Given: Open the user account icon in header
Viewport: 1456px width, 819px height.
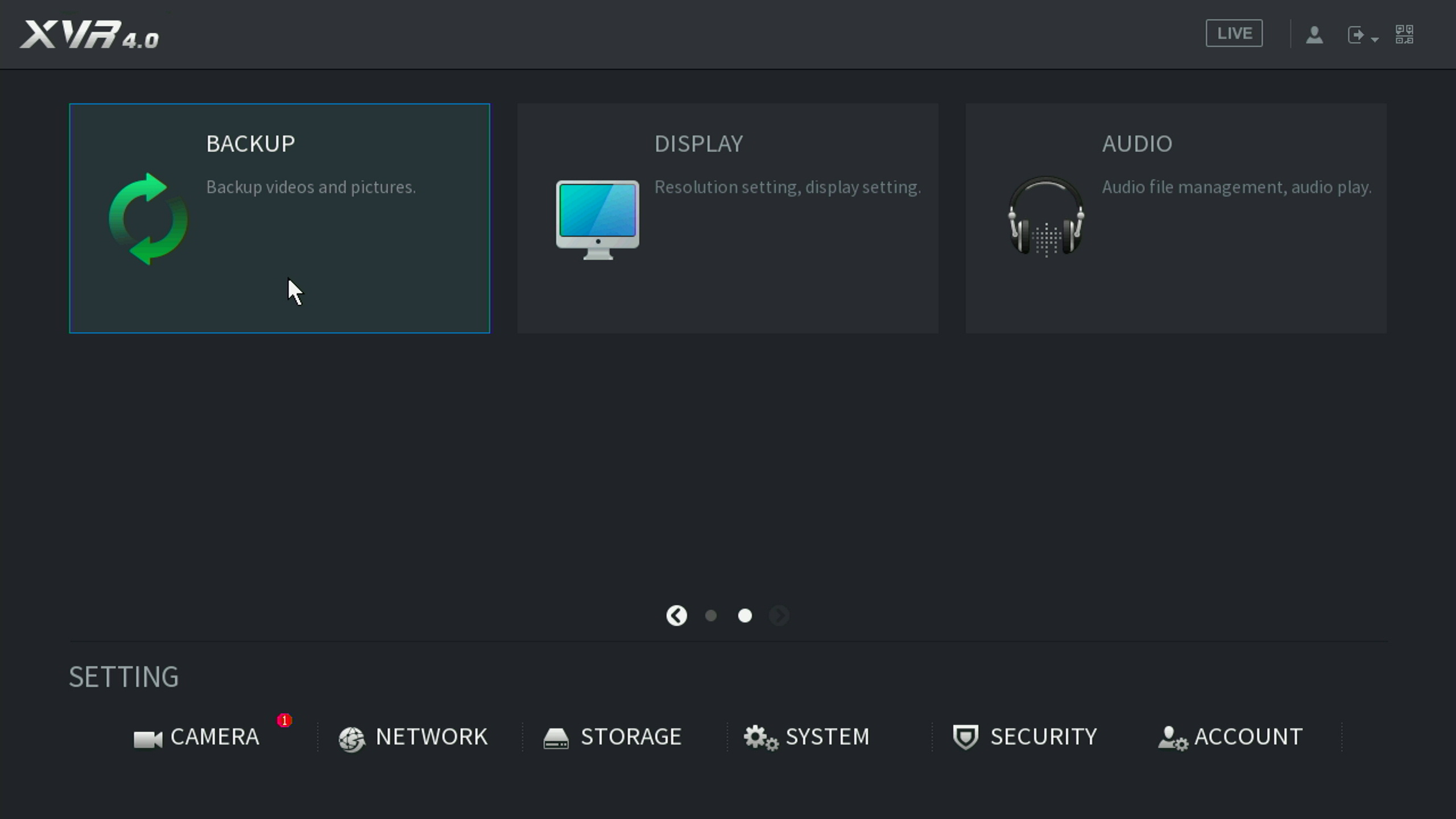Looking at the screenshot, I should tap(1314, 35).
